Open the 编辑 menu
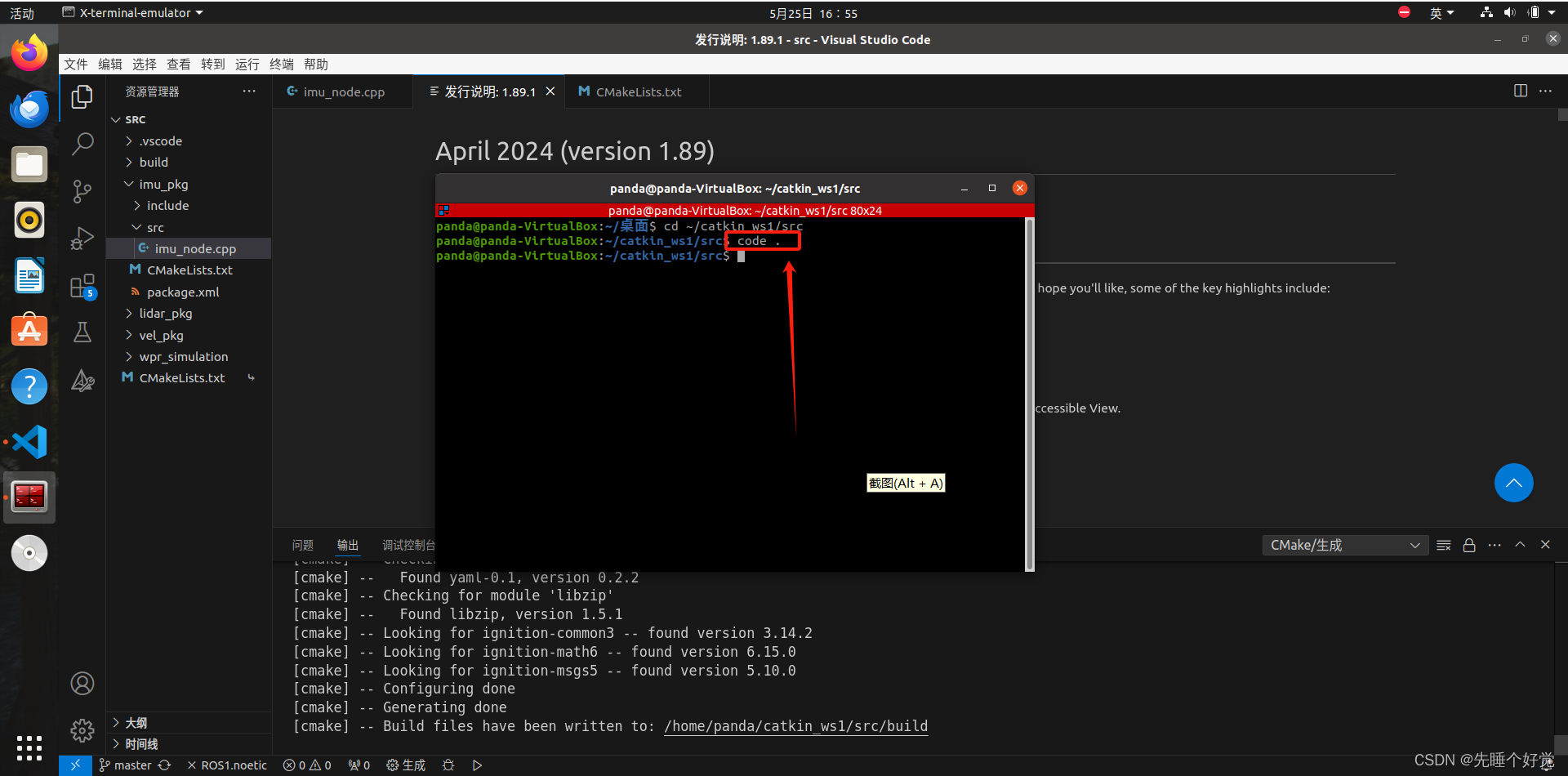The width and height of the screenshot is (1568, 776). (110, 65)
